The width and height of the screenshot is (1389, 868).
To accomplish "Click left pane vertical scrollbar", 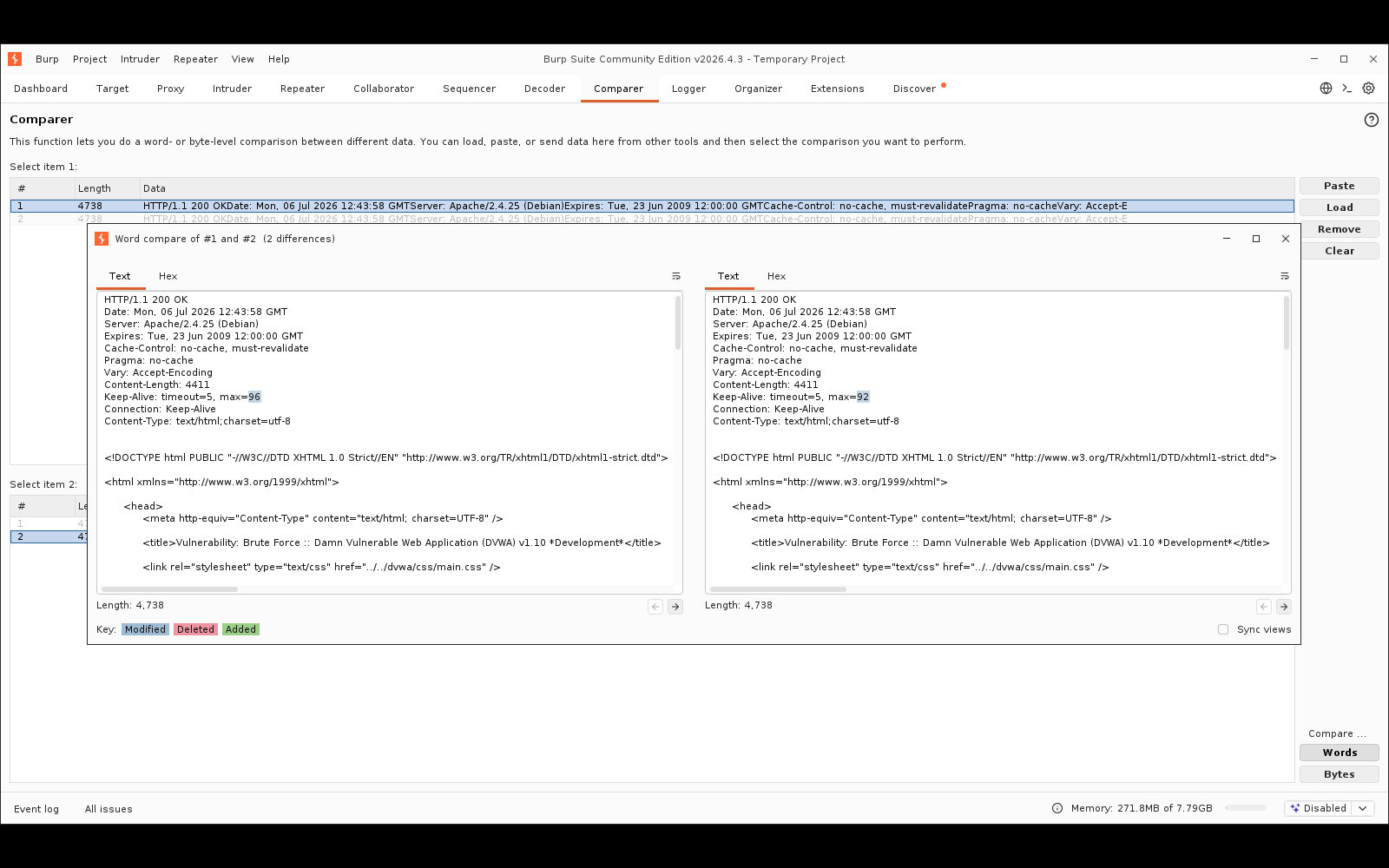I will coord(678,322).
